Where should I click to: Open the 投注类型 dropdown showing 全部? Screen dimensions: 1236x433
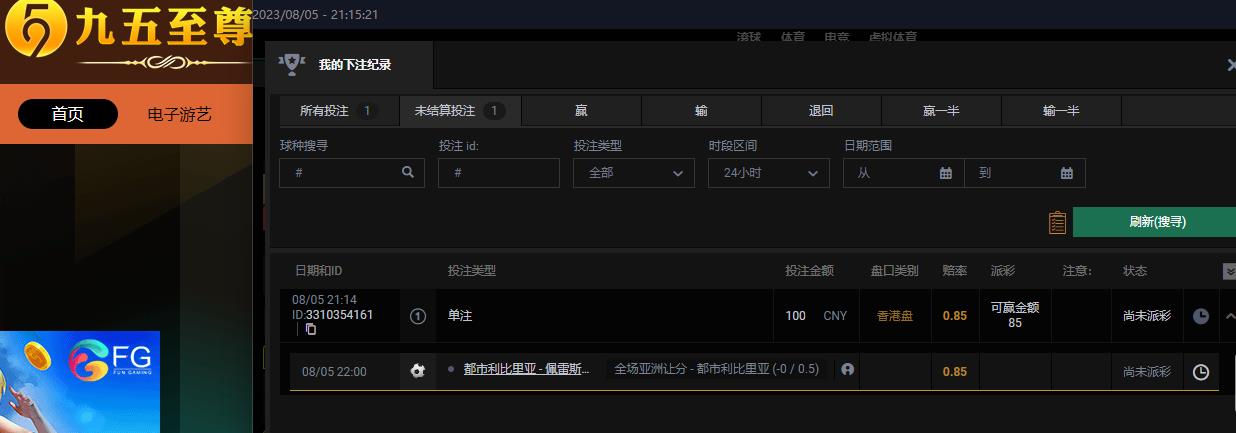tap(634, 173)
